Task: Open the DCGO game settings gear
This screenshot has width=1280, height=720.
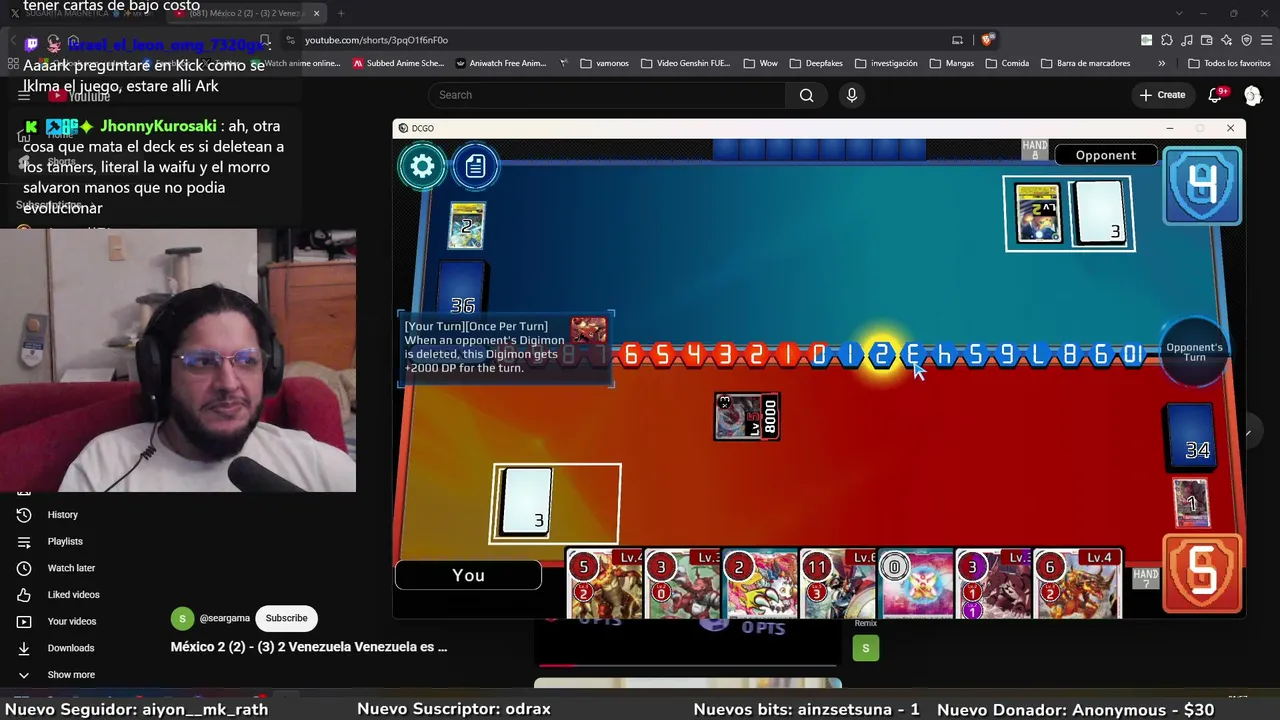Action: 422,166
